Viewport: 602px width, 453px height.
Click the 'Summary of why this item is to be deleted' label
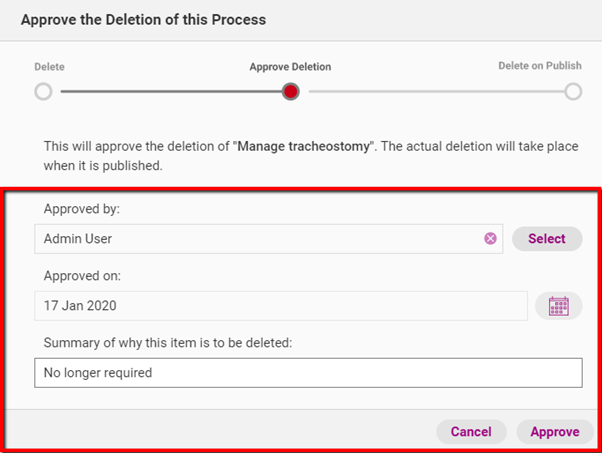[x=167, y=343]
